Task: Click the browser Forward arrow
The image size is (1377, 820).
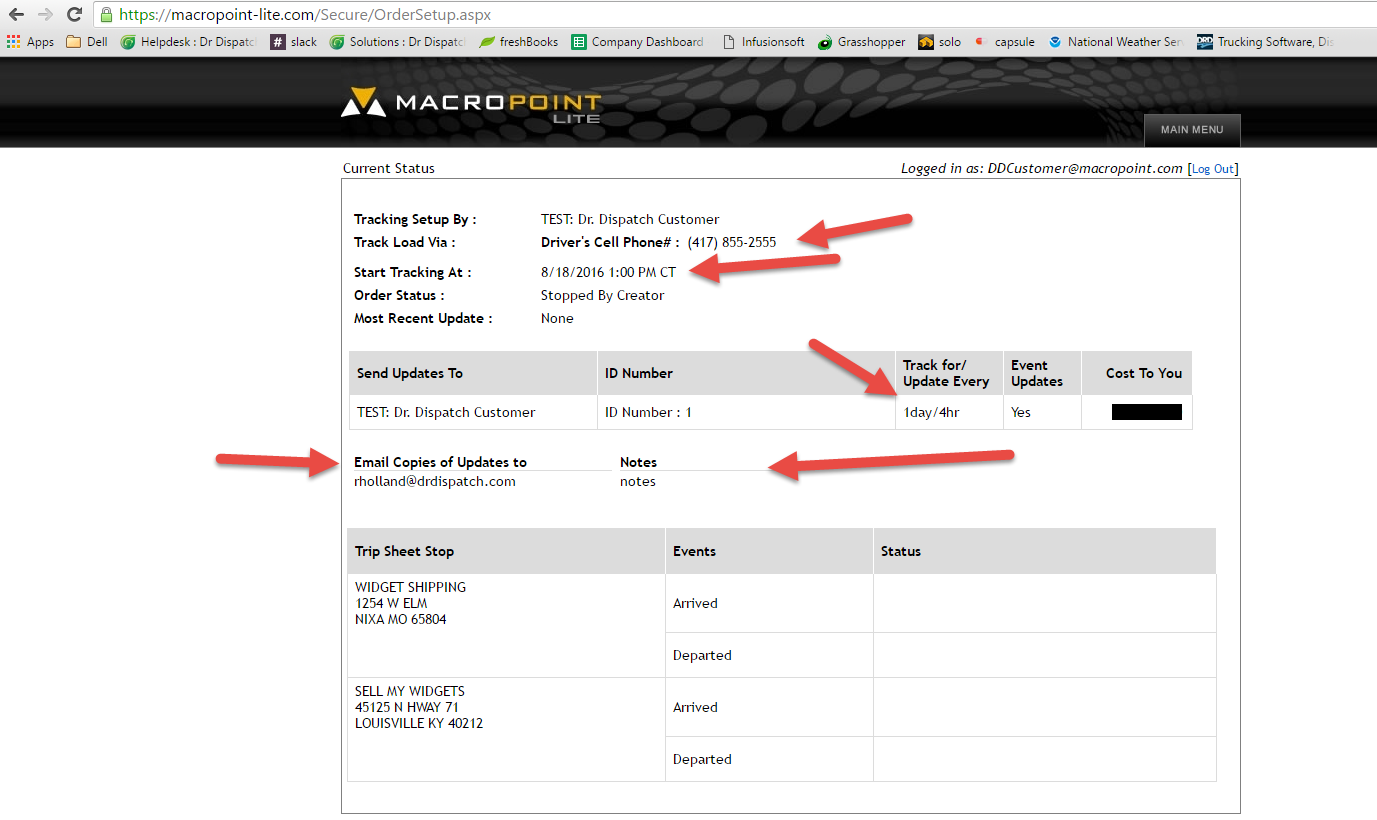Action: tap(45, 15)
